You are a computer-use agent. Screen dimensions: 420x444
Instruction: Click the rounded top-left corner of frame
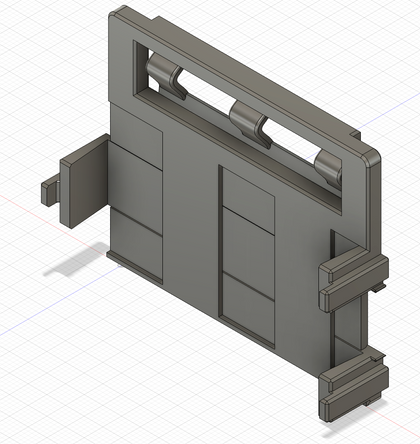point(117,12)
